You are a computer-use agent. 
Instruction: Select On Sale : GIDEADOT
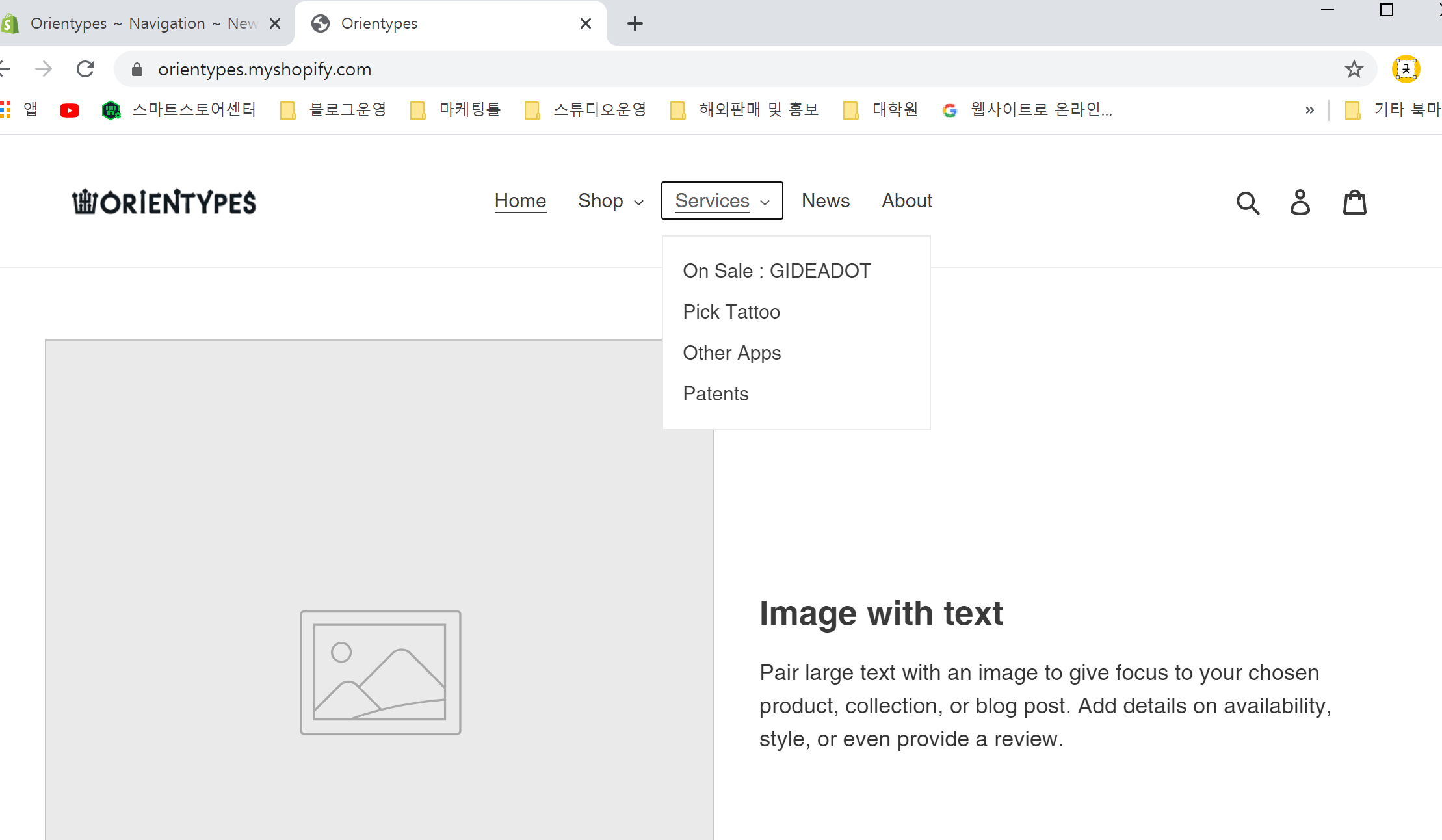[776, 270]
